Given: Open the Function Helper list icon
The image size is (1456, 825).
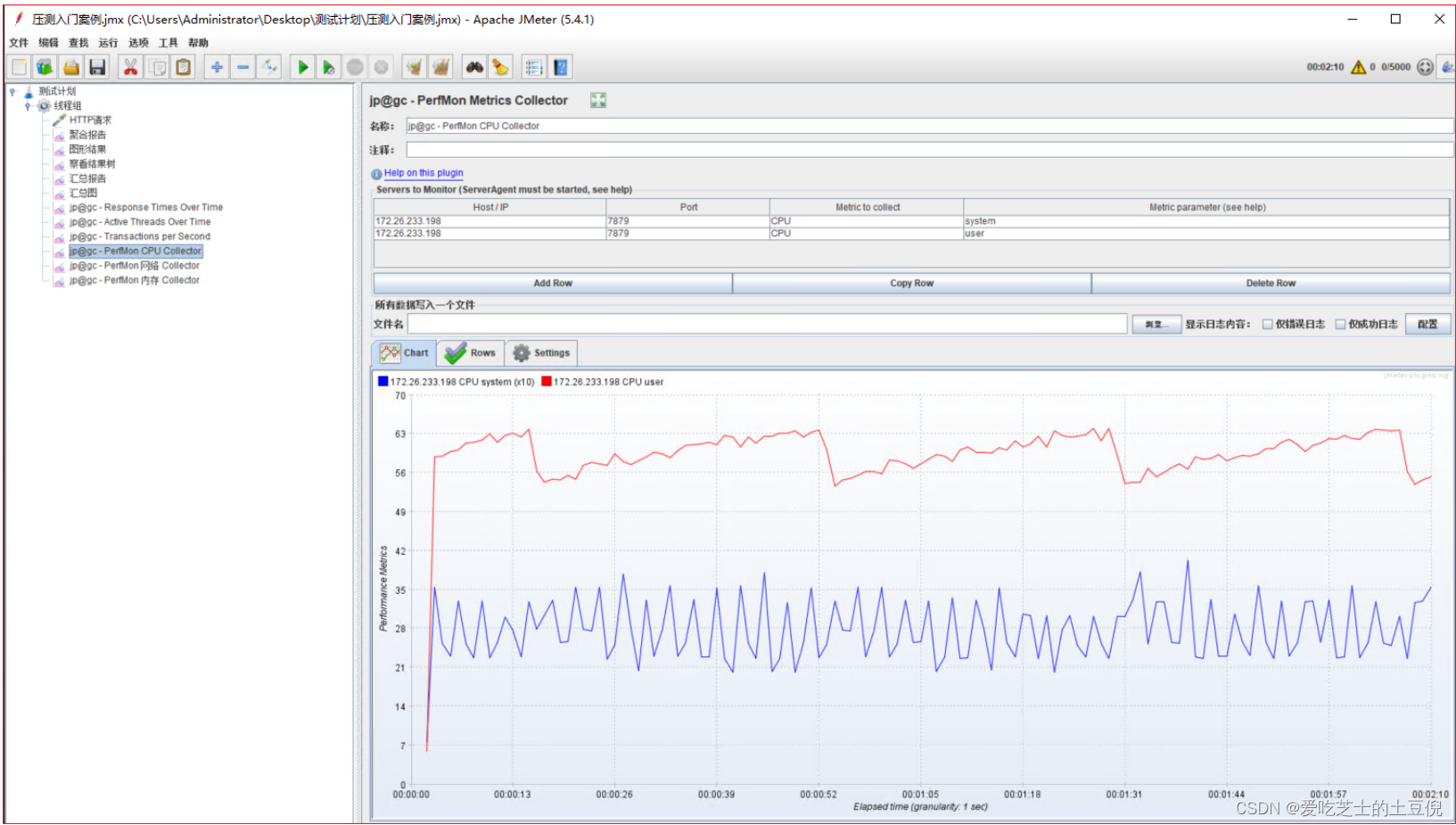Looking at the screenshot, I should 533,67.
